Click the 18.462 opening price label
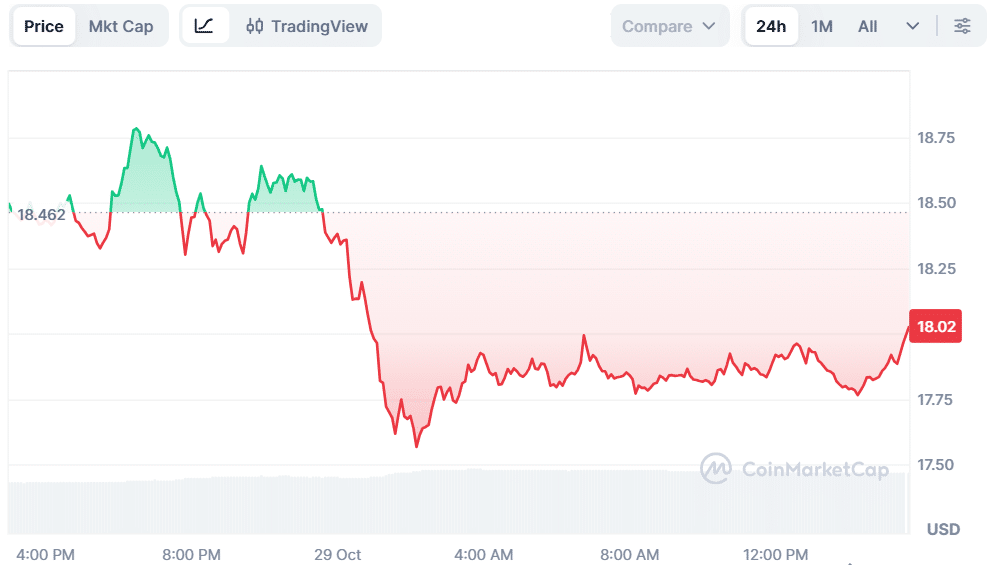The image size is (1000, 565). pyautogui.click(x=41, y=214)
